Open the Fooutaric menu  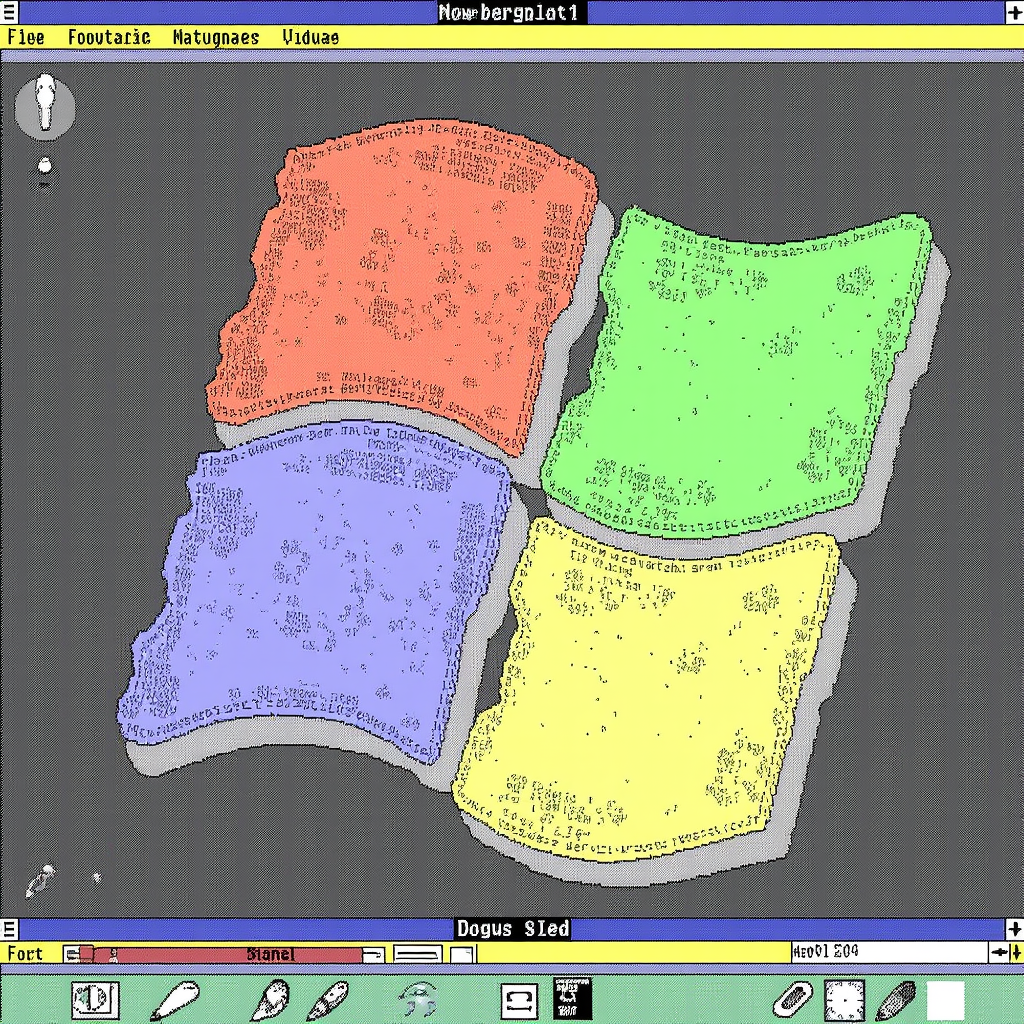click(x=109, y=37)
